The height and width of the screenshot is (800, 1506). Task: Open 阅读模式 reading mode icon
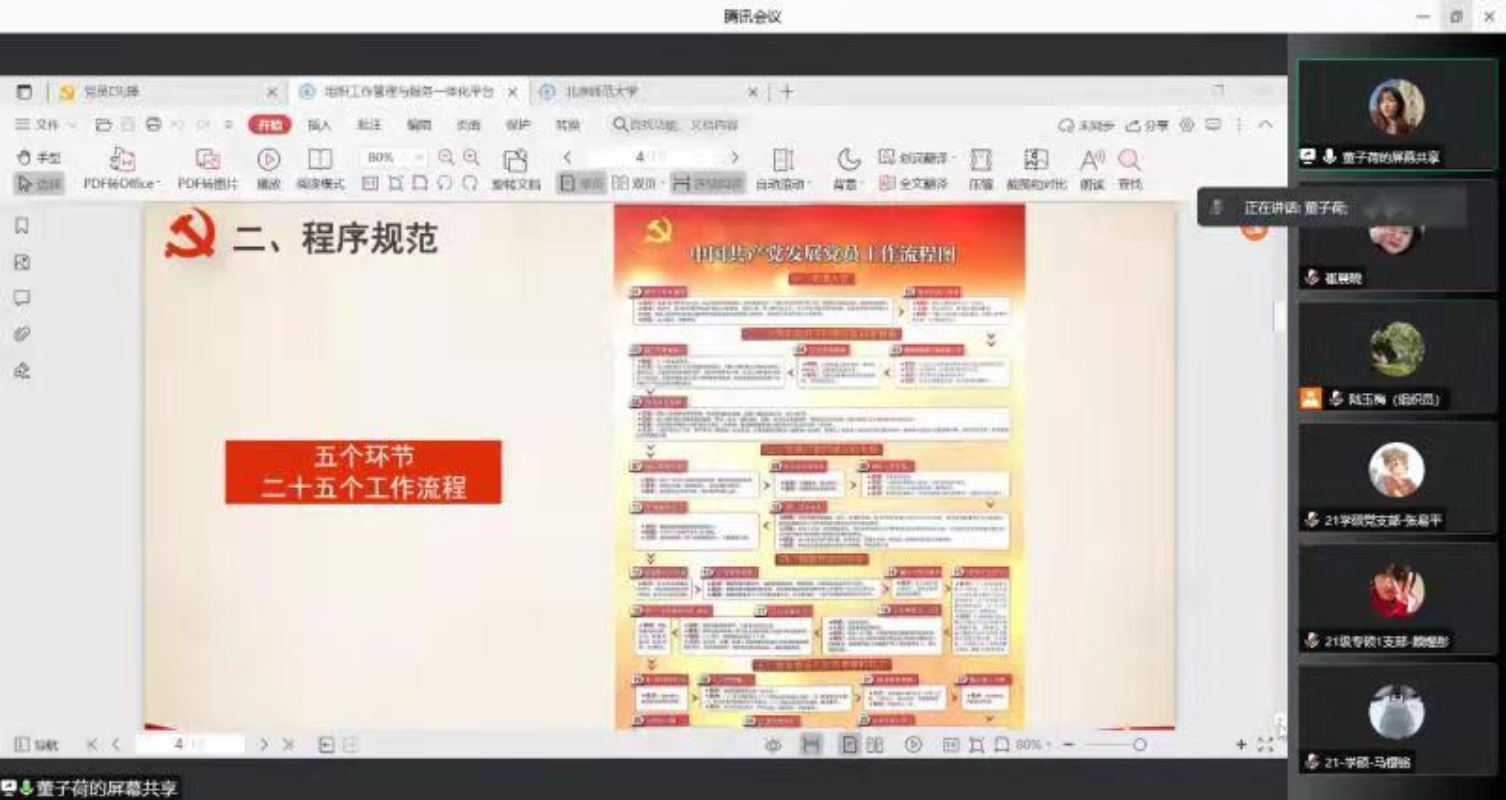pyautogui.click(x=320, y=160)
